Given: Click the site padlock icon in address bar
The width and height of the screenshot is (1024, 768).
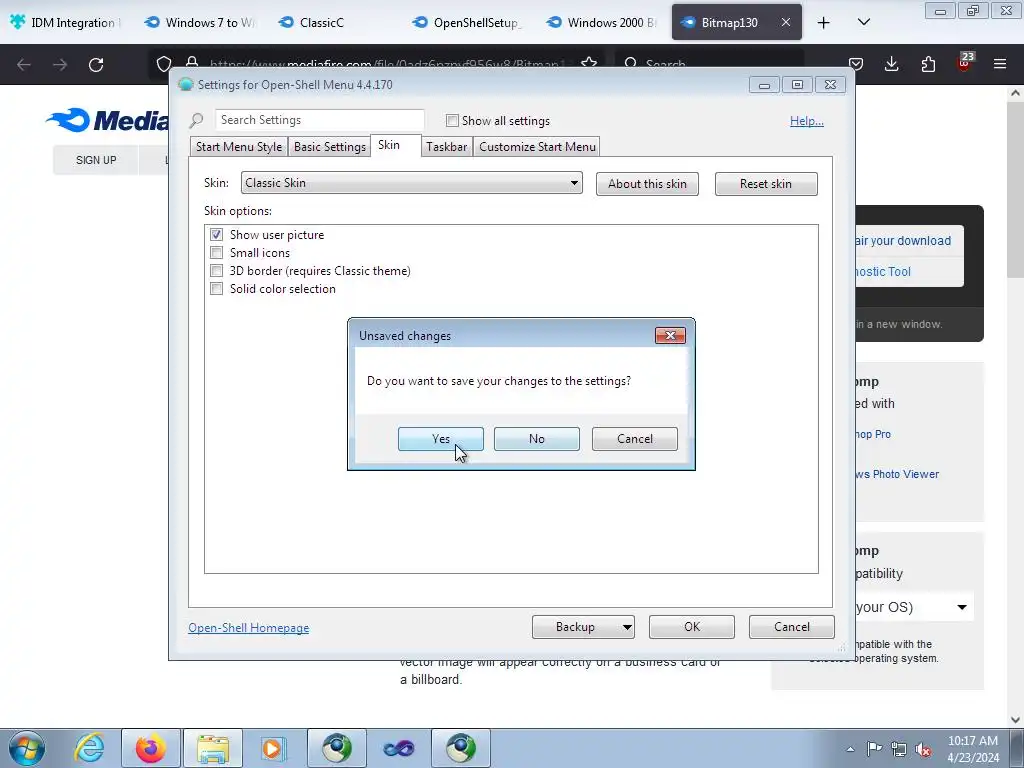Looking at the screenshot, I should click(x=192, y=63).
